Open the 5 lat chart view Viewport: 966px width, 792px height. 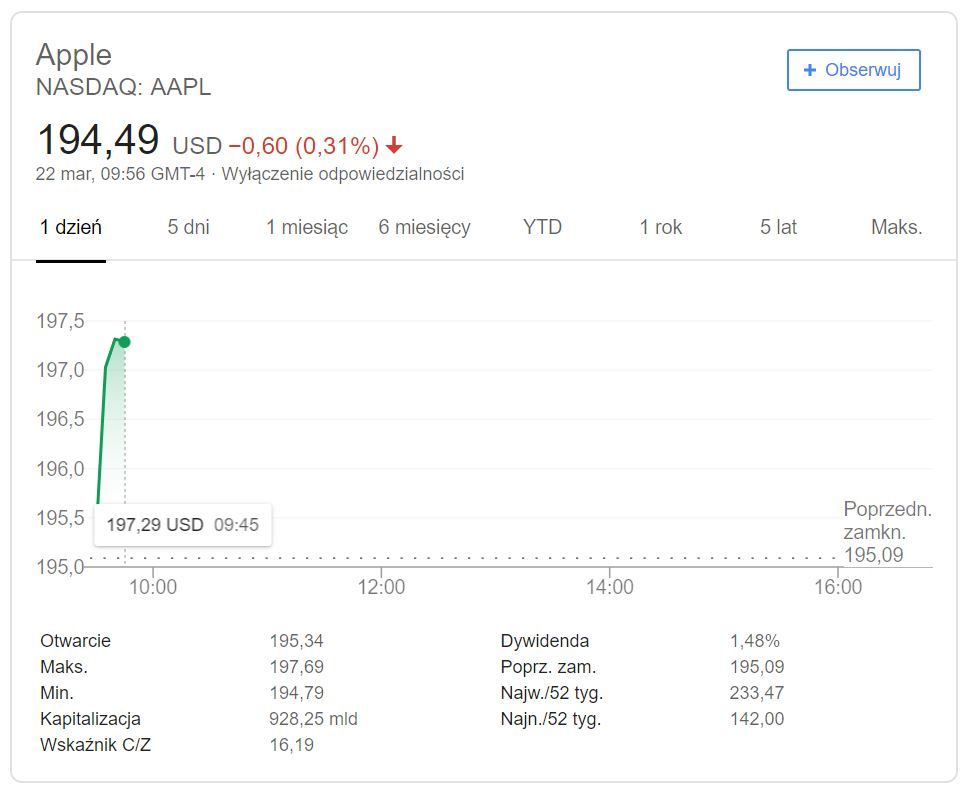coord(778,227)
